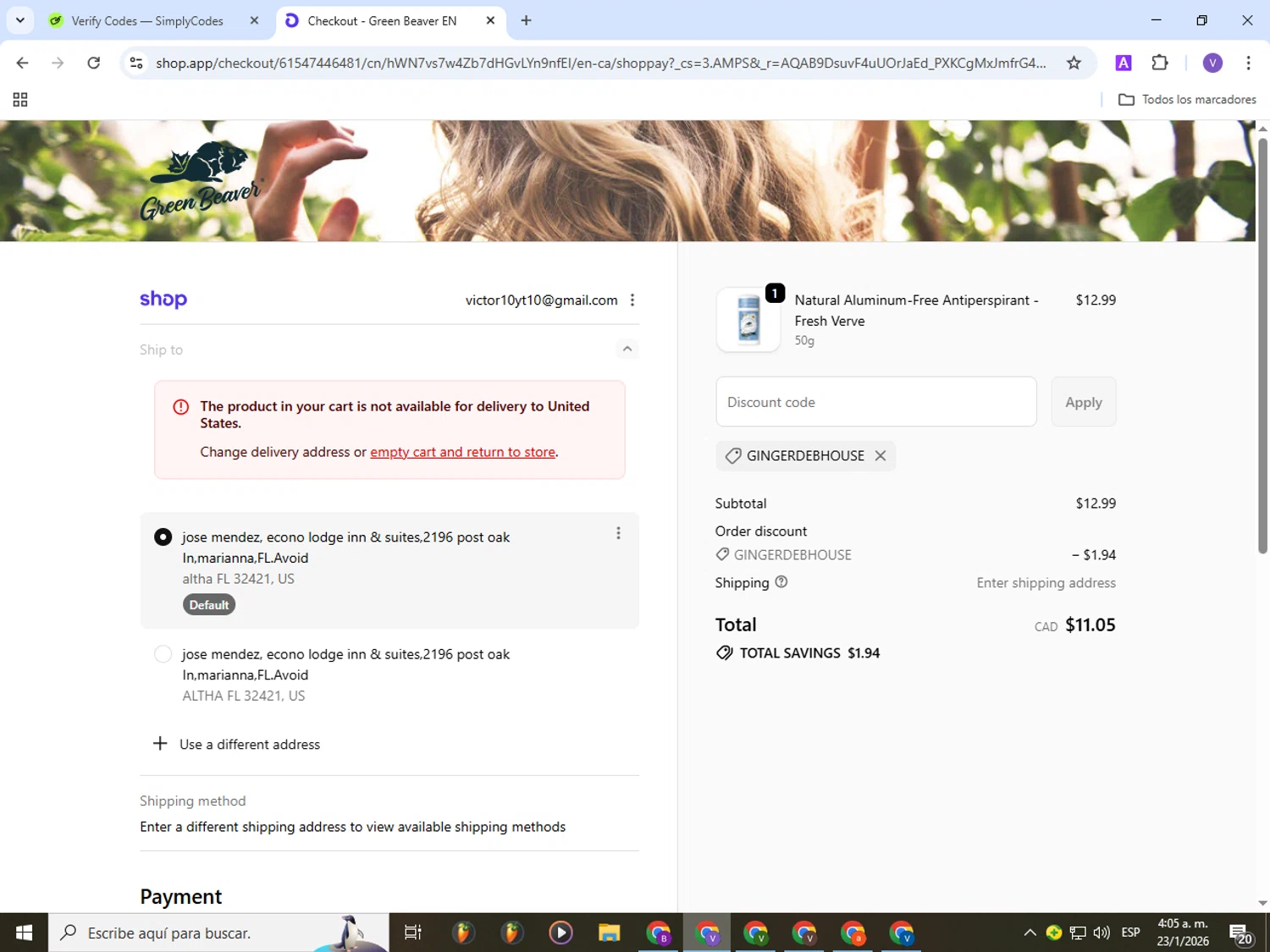This screenshot has width=1270, height=952.
Task: Go back to previous page
Action: point(23,63)
